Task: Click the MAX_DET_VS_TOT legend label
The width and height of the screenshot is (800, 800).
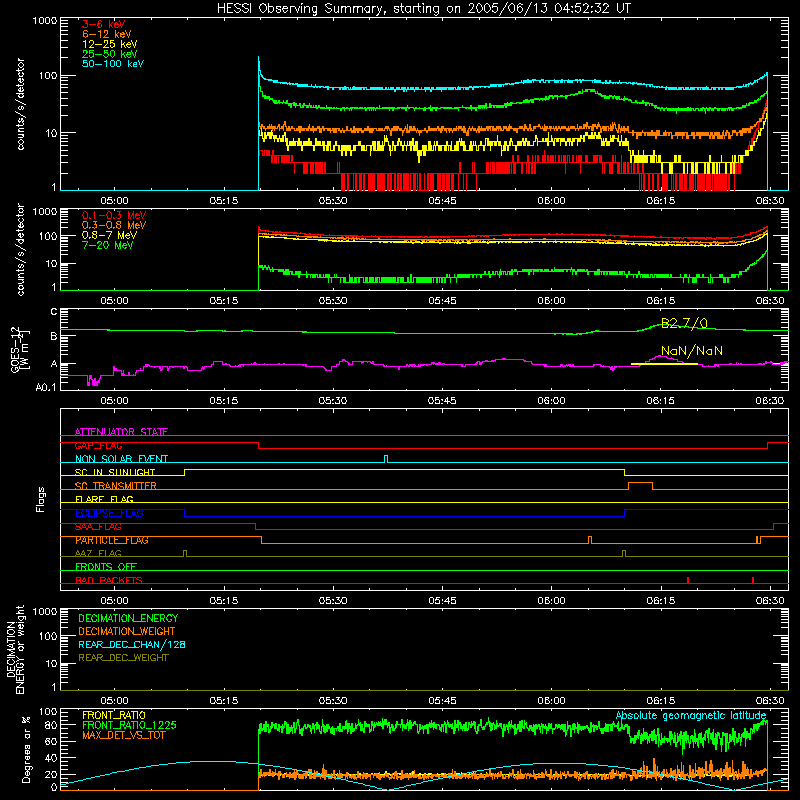Action: click(124, 735)
